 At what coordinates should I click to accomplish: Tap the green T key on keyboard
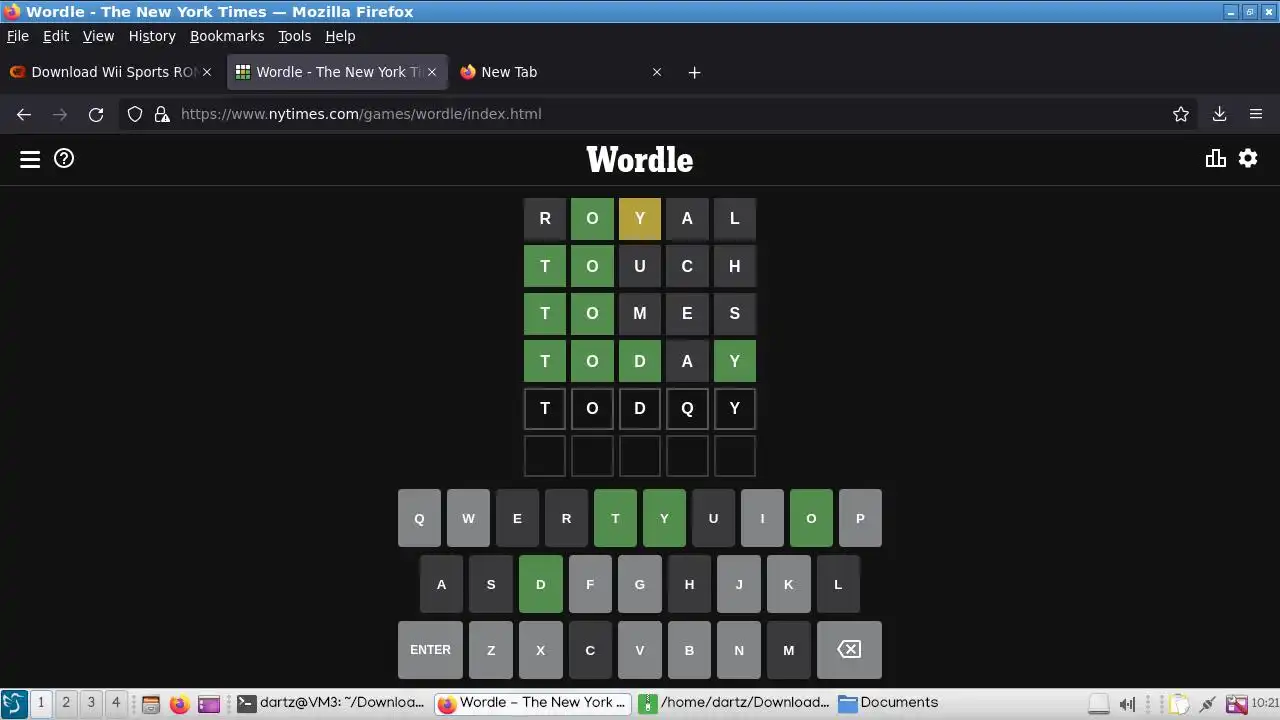tap(615, 518)
